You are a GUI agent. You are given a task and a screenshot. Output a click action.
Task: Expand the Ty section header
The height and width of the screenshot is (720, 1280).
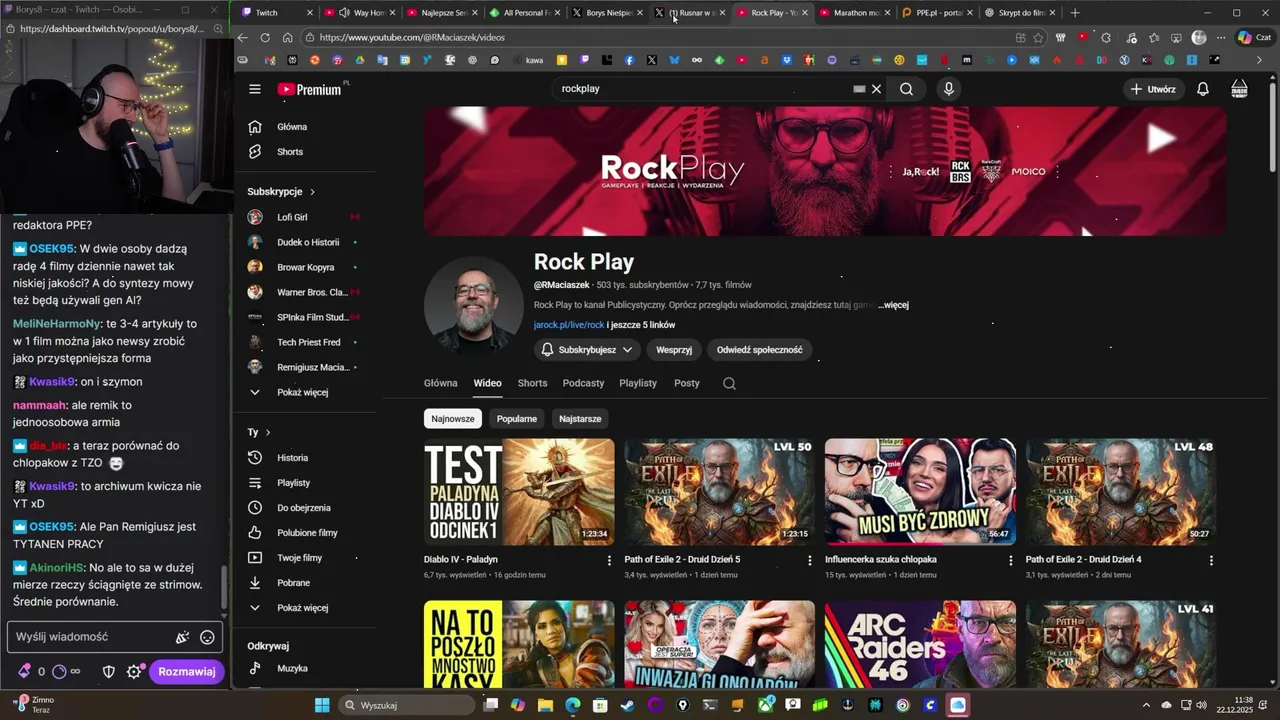(259, 432)
